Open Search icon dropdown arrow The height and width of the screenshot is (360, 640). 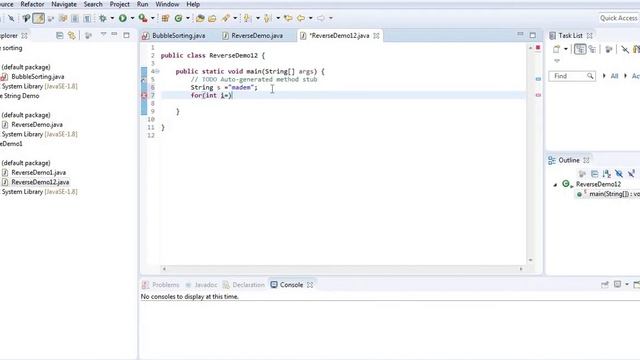[235, 18]
